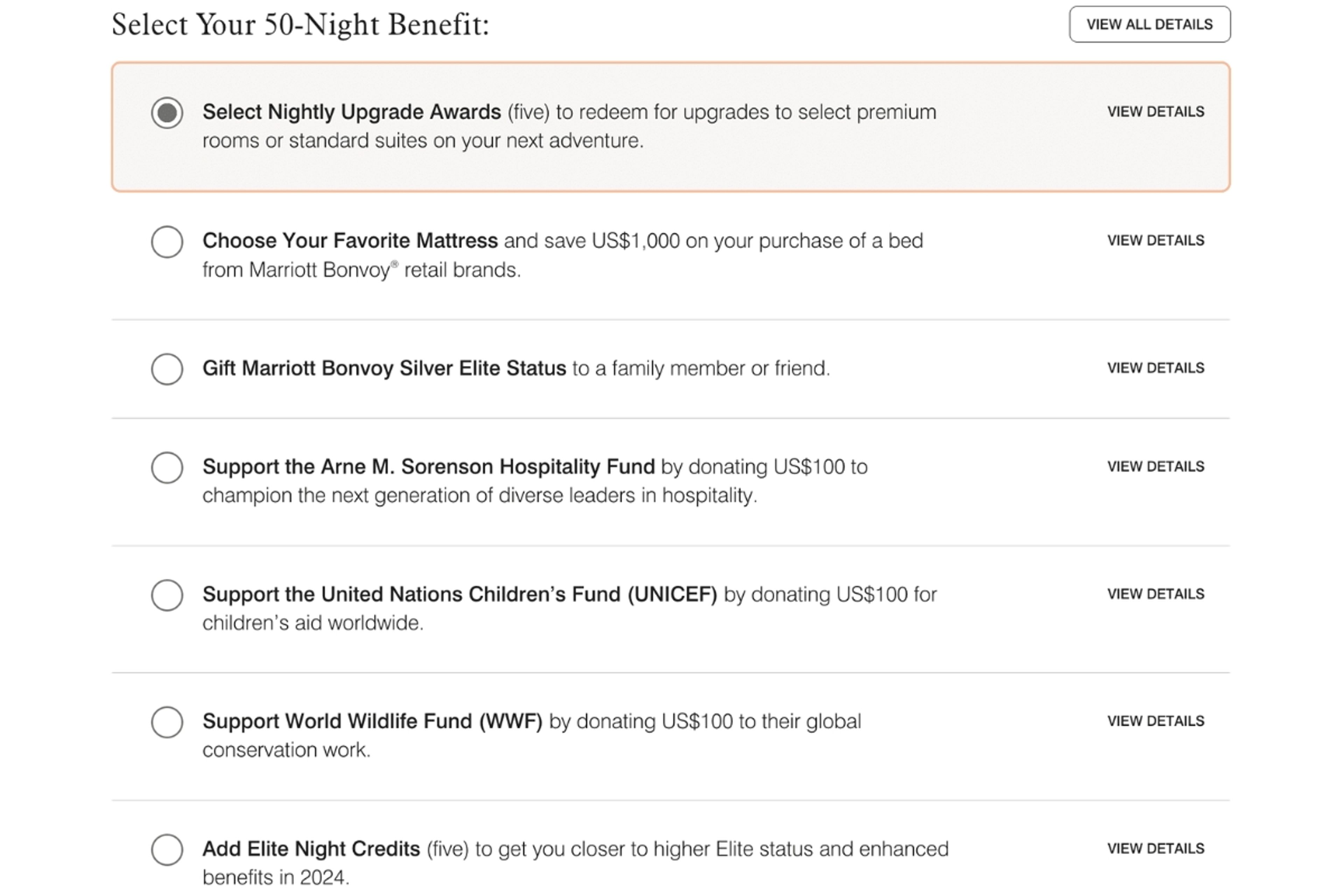Viewport: 1344px width, 896px height.
Task: Open details for Elite Night Credits
Action: 1155,848
